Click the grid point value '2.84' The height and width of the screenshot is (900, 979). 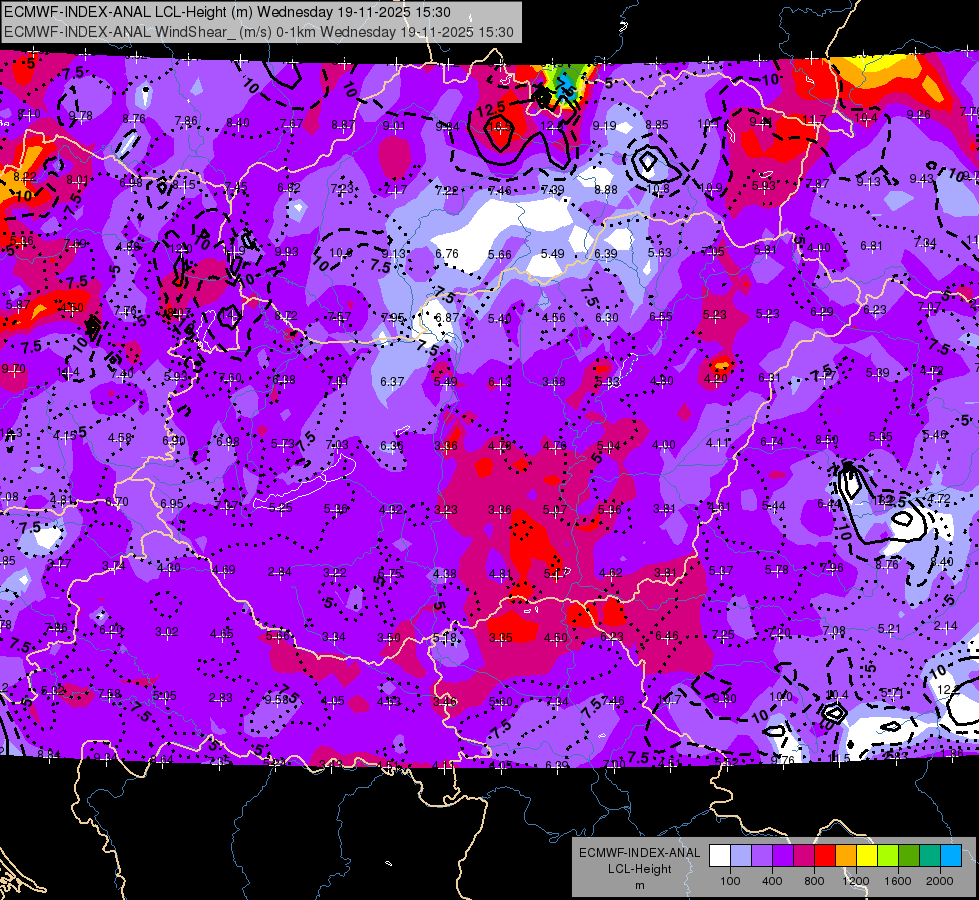coord(280,572)
